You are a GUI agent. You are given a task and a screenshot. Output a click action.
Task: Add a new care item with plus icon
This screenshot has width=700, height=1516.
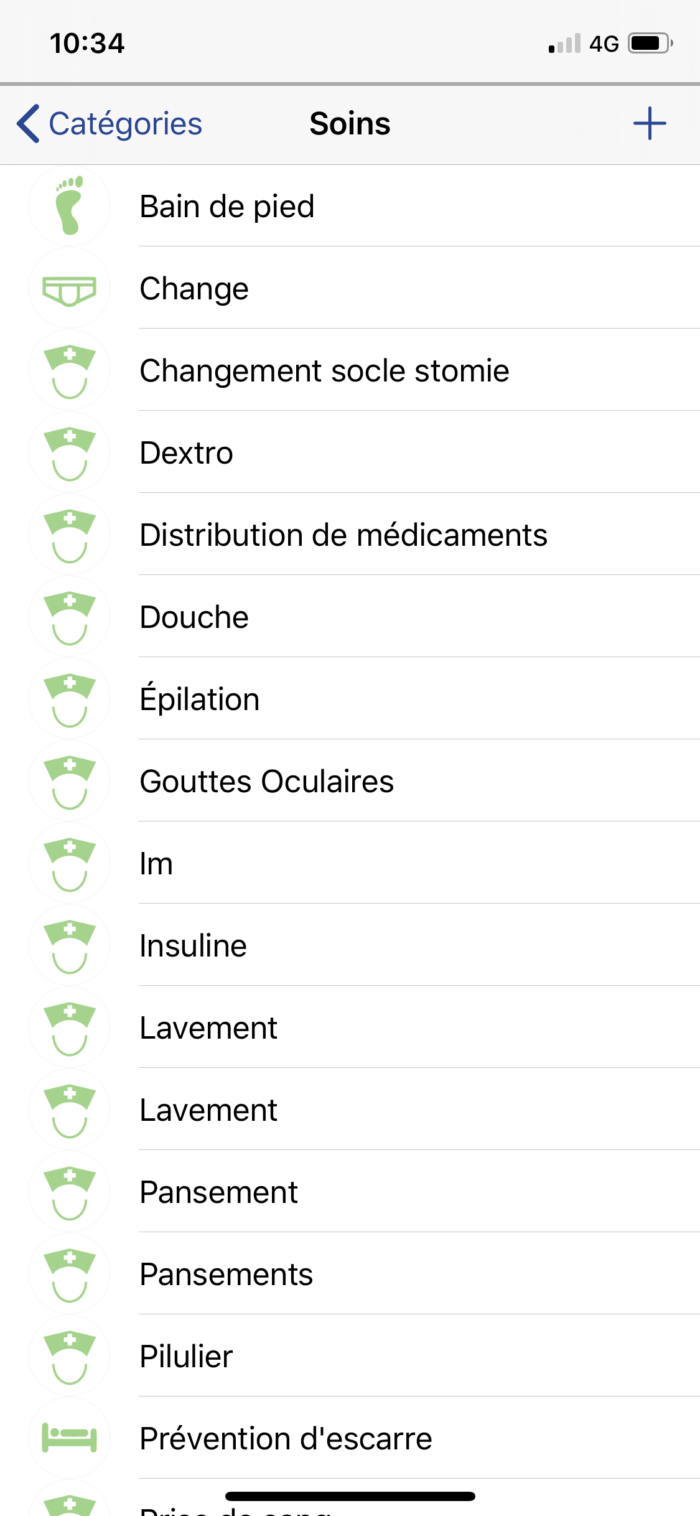click(650, 124)
